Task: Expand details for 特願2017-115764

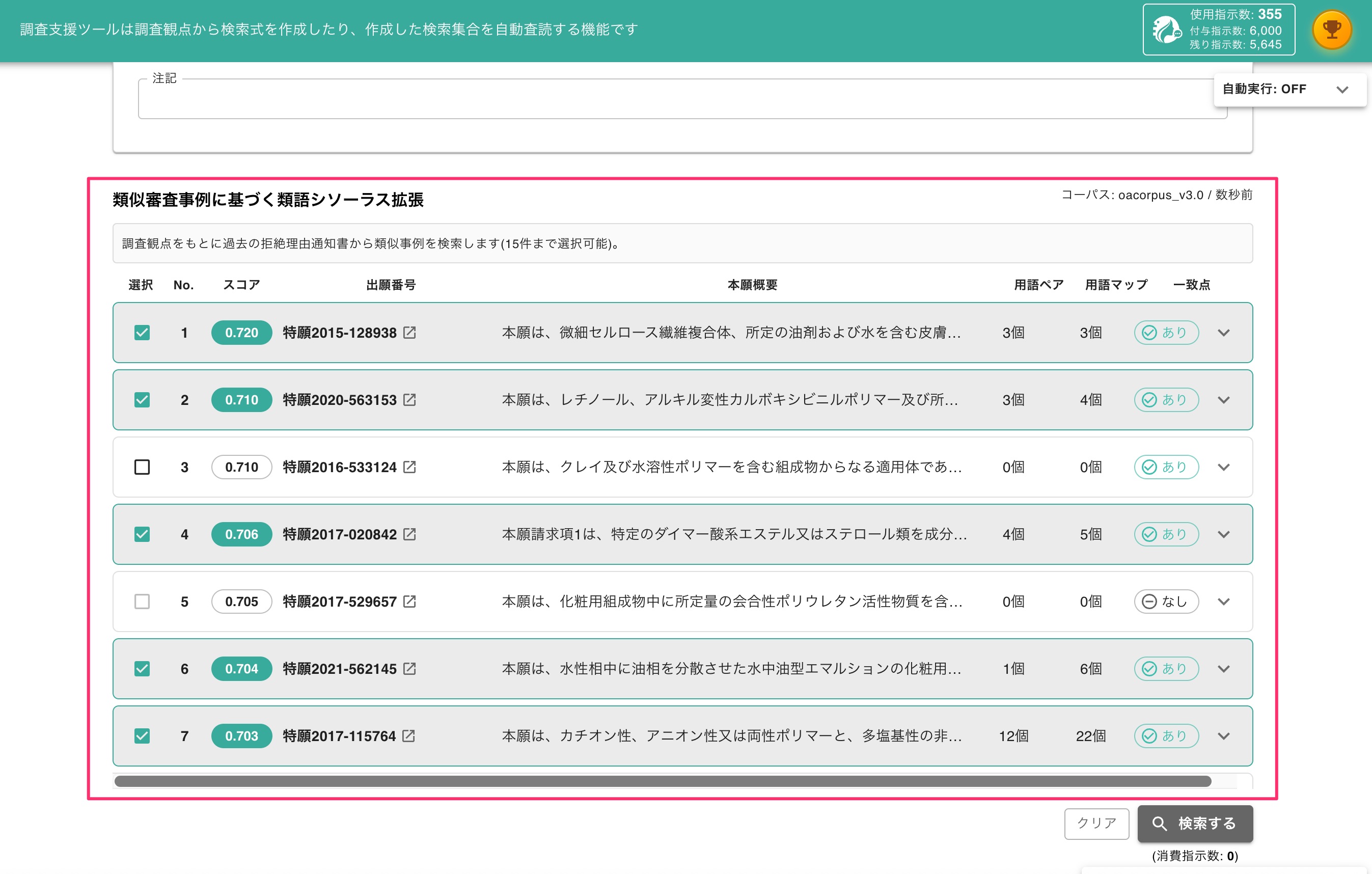Action: click(1223, 735)
